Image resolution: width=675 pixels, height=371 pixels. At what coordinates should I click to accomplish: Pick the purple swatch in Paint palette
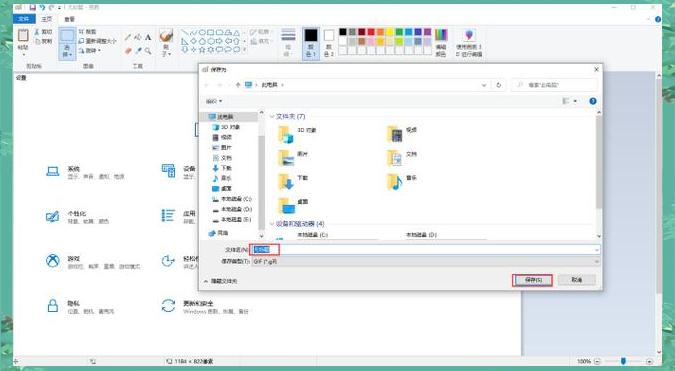click(427, 32)
